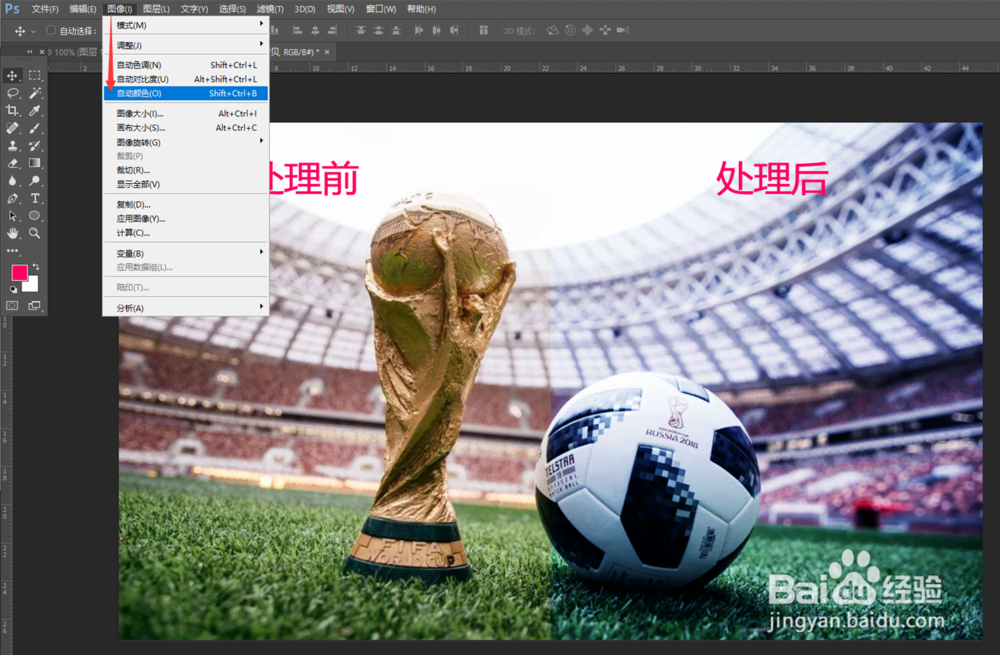Select the Path Selection tool
Screen dimensions: 1000x655
click(x=12, y=216)
